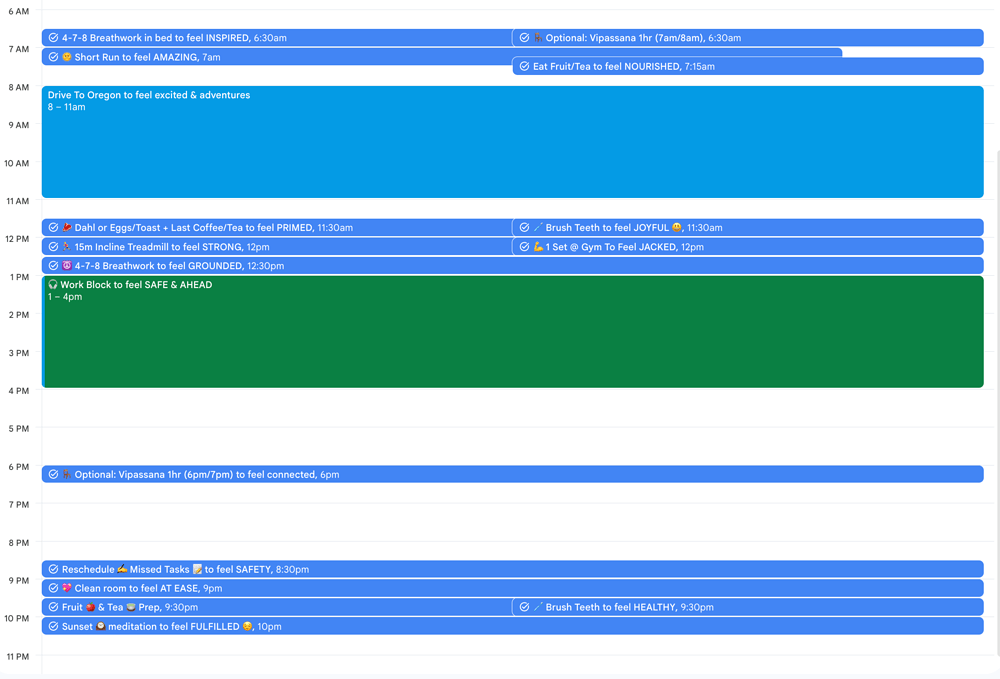Open Short Run to feel AMAZING task

point(277,57)
